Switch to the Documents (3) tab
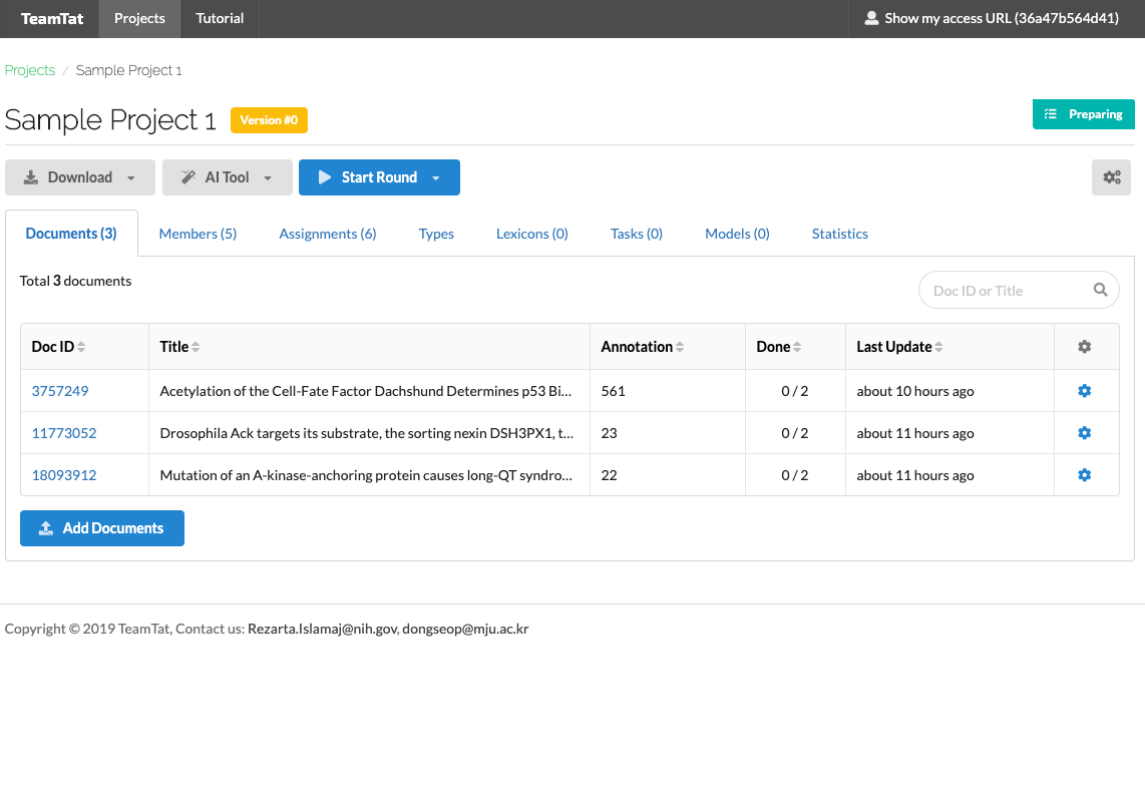This screenshot has width=1145, height=800. 71,234
